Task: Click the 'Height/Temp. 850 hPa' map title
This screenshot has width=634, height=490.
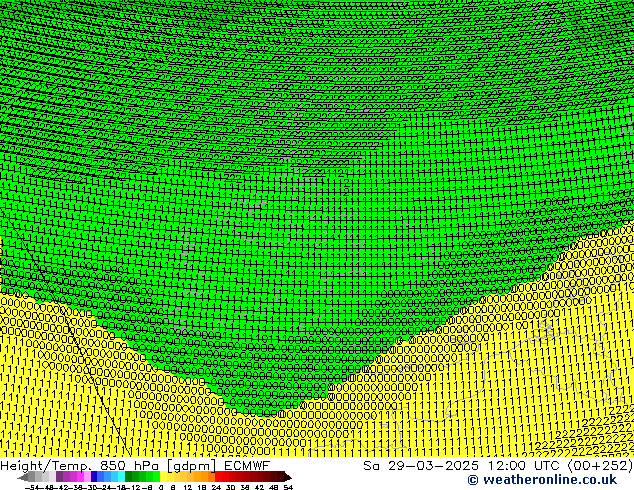Action: [x=80, y=466]
